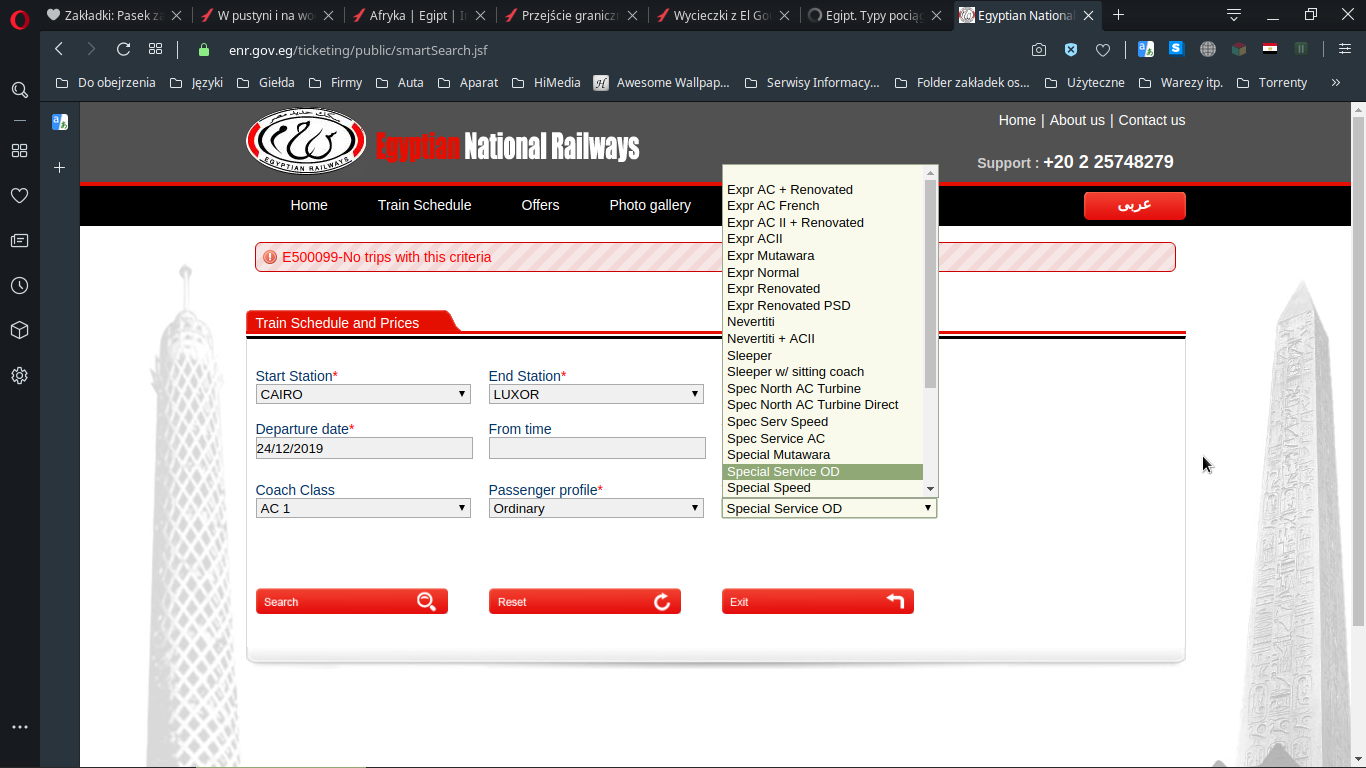Take a snapshot with the camera icon
This screenshot has width=1366, height=768.
(1039, 49)
